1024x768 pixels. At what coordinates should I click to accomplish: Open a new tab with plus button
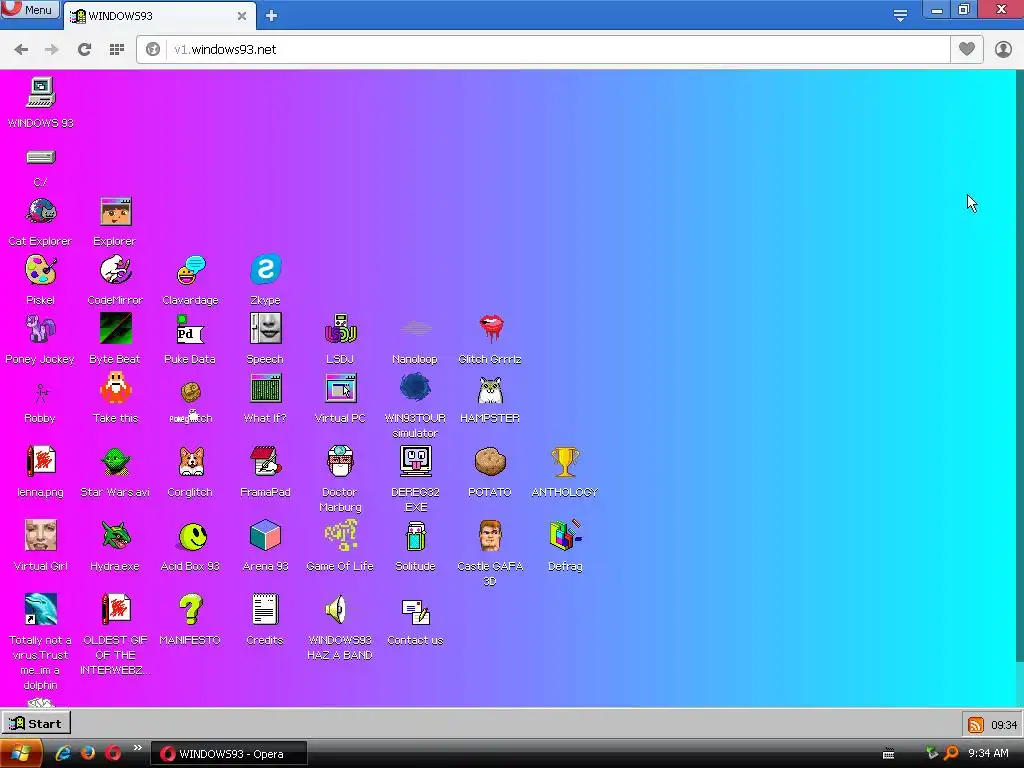(x=272, y=16)
